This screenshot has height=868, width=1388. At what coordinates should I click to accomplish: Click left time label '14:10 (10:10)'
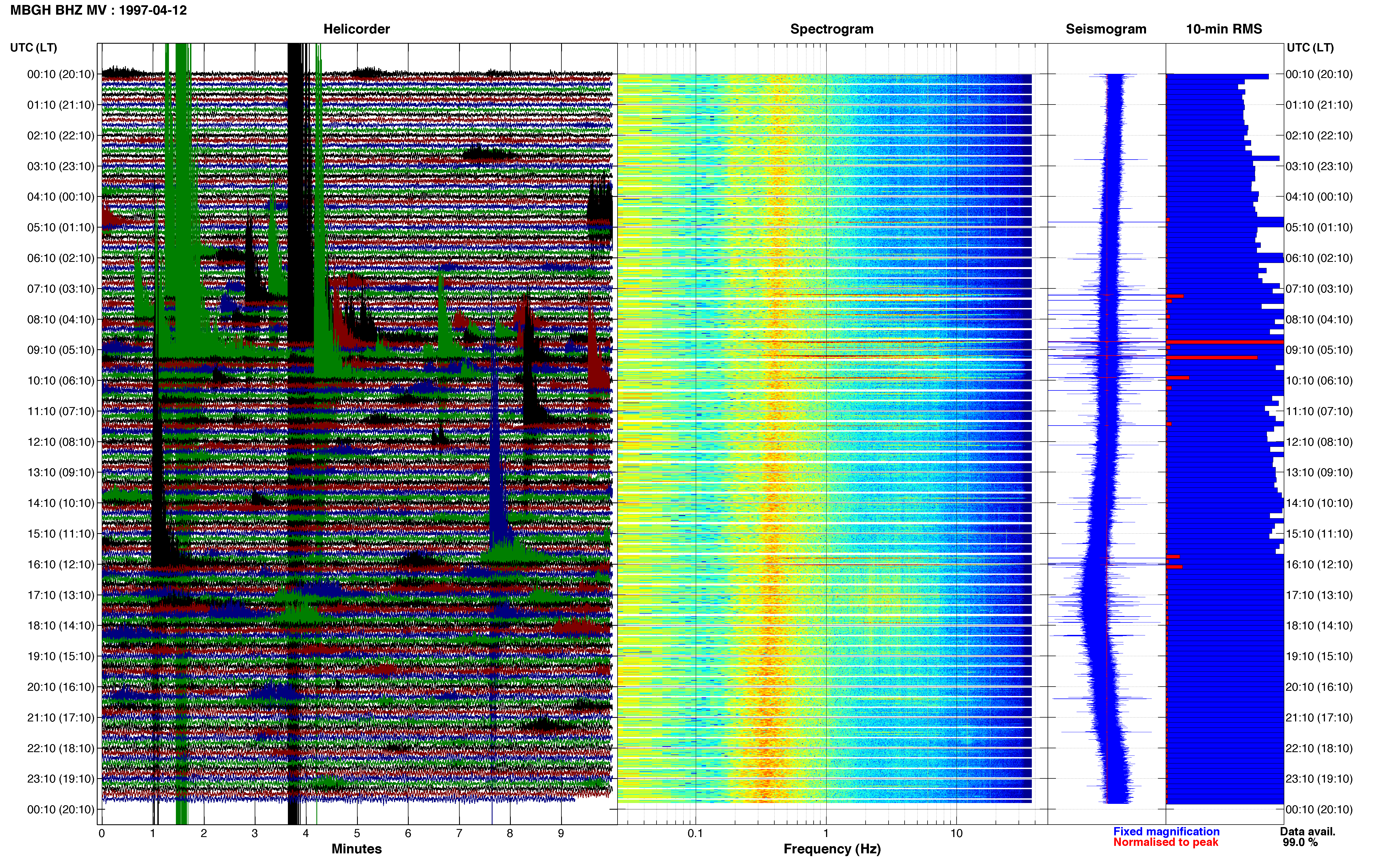61,503
